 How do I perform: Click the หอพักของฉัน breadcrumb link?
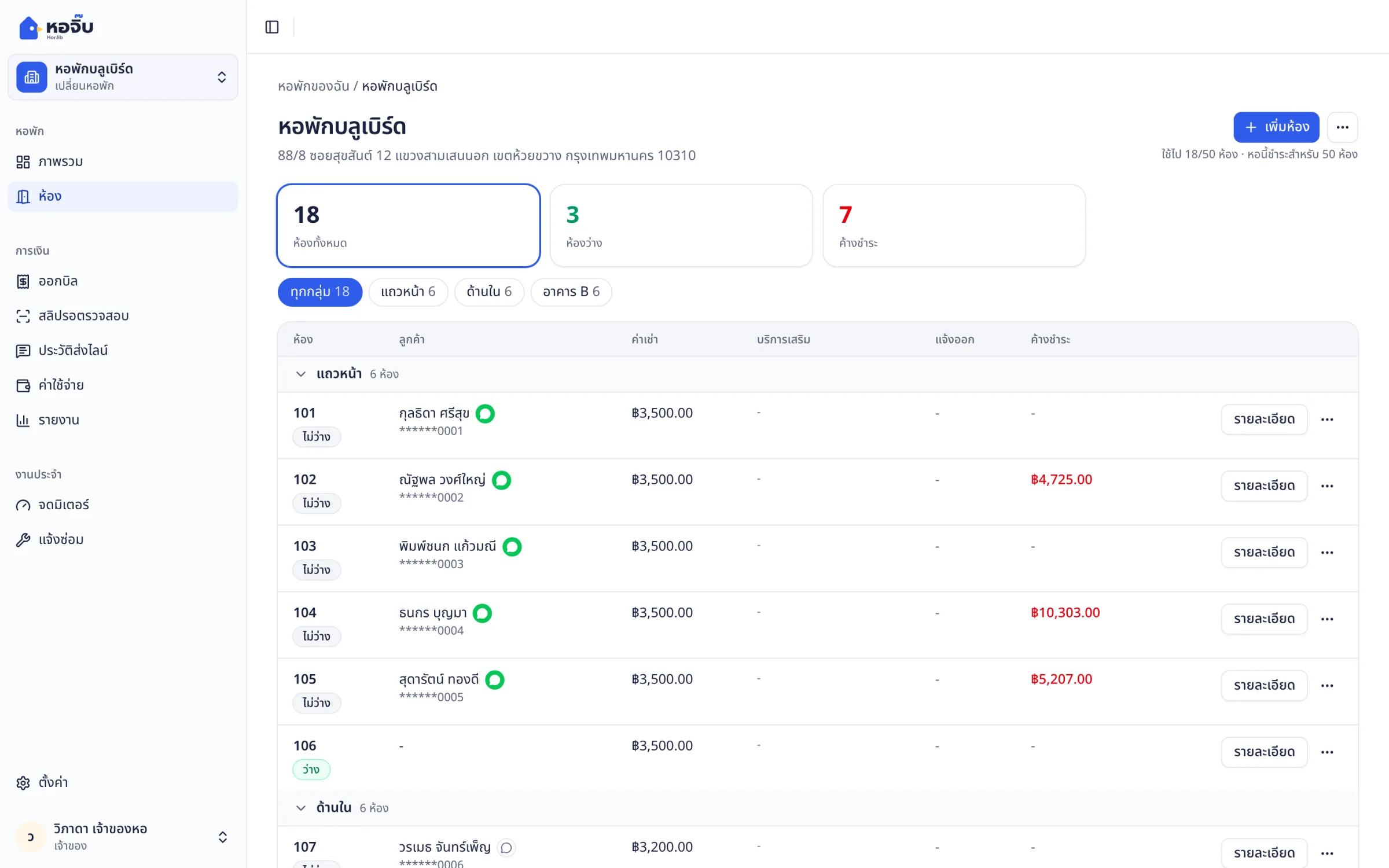point(313,86)
